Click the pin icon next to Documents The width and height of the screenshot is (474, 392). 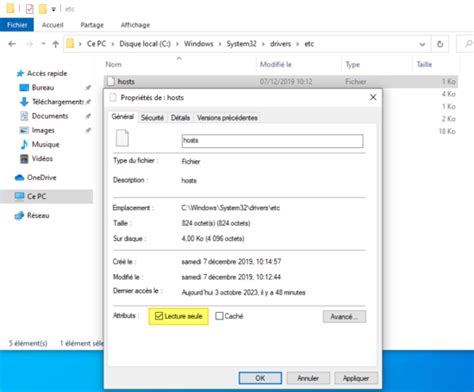click(x=88, y=116)
